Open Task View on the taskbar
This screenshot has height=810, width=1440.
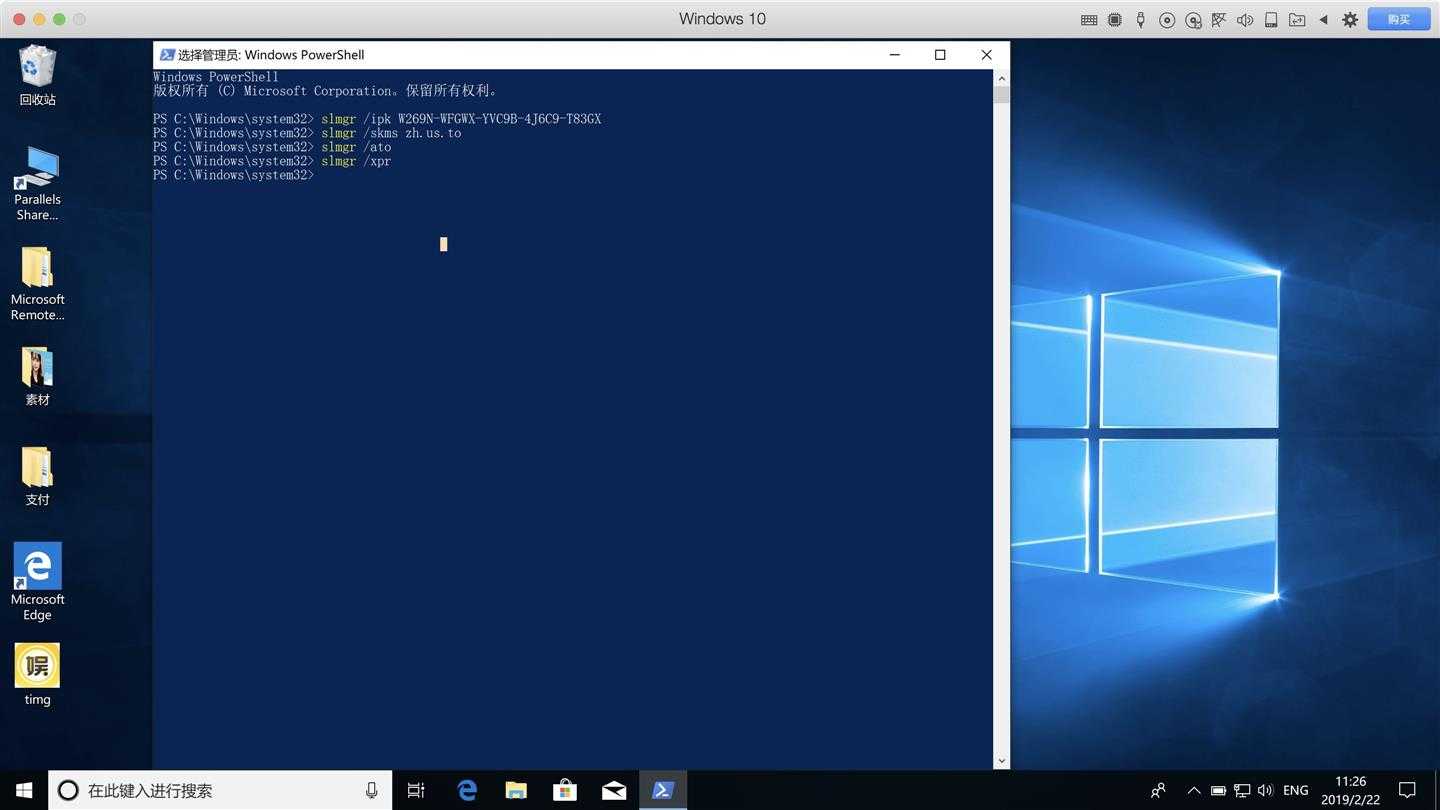click(416, 790)
